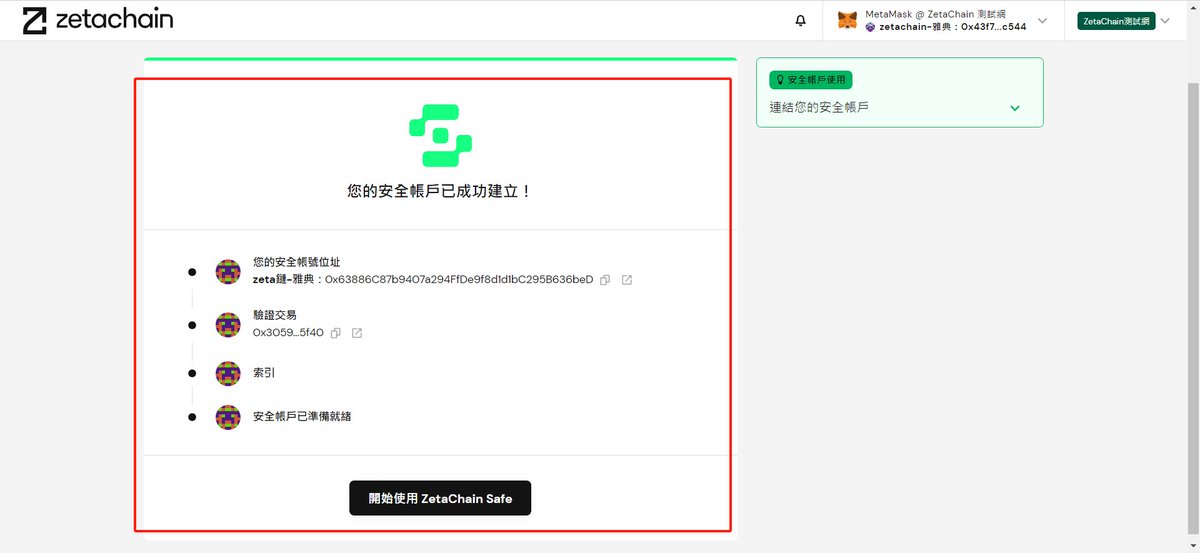1200x553 pixels.
Task: Click the network selector chevron arrow
Action: point(1165,20)
